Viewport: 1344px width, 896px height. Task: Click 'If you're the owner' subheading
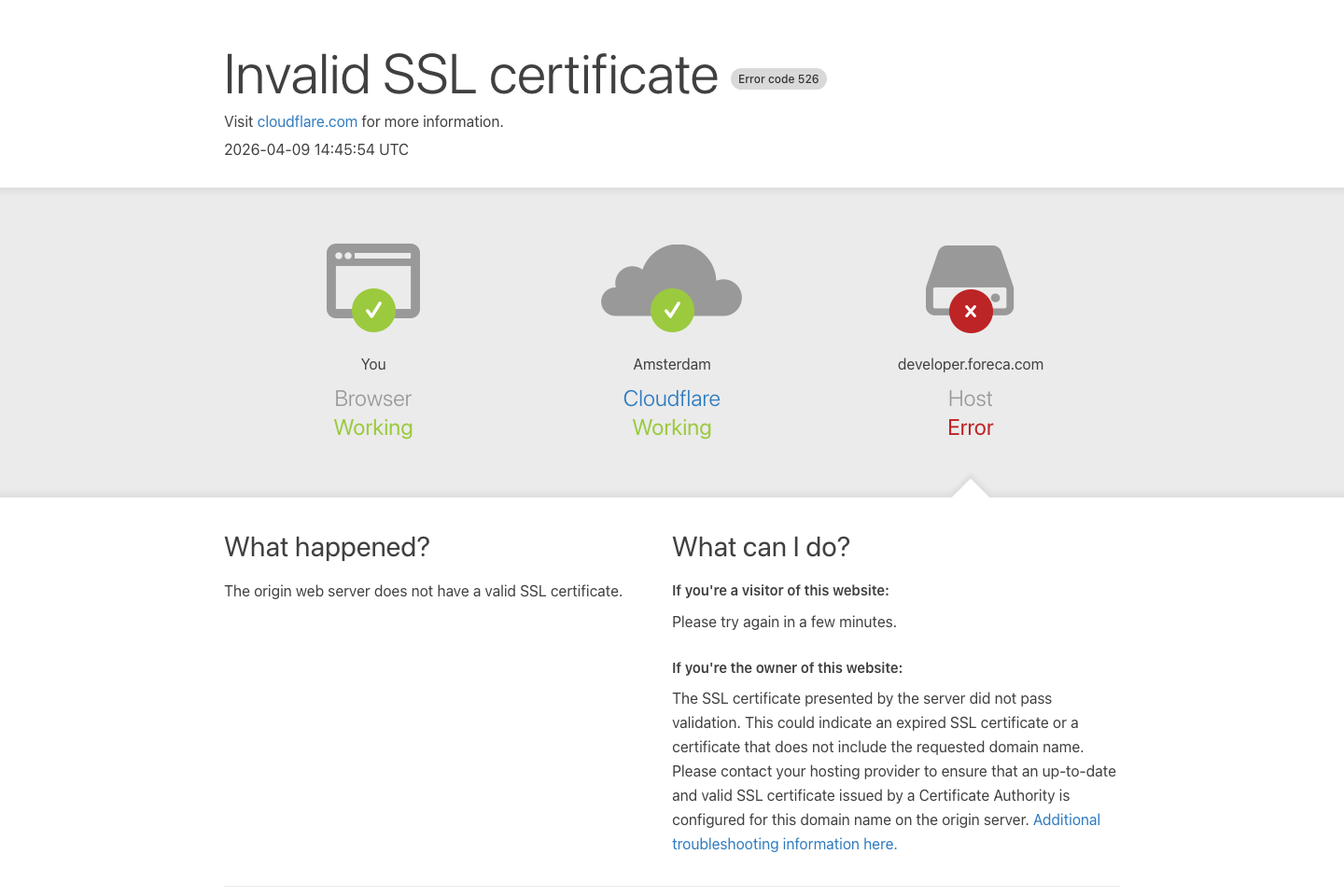(x=787, y=668)
